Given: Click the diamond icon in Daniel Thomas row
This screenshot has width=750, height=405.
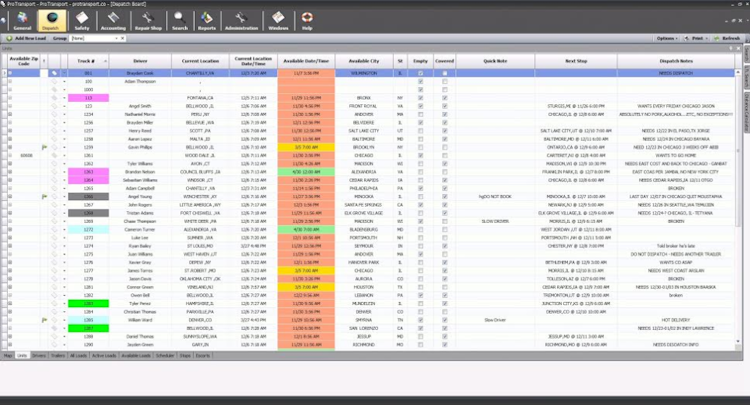Looking at the screenshot, I should (54, 337).
